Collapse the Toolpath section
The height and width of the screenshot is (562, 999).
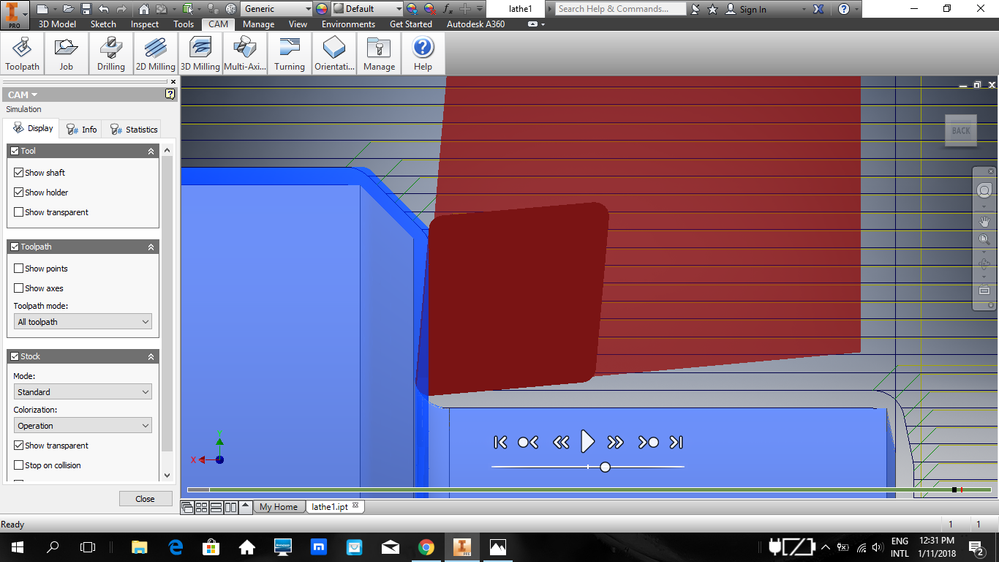151,247
